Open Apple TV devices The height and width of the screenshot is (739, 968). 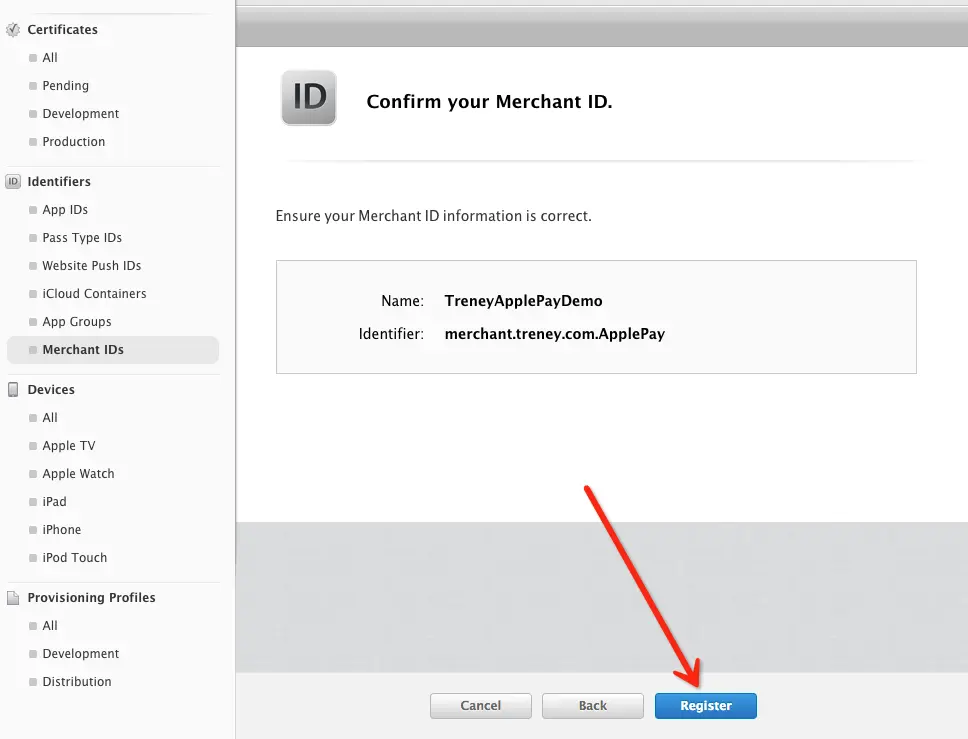coord(69,446)
